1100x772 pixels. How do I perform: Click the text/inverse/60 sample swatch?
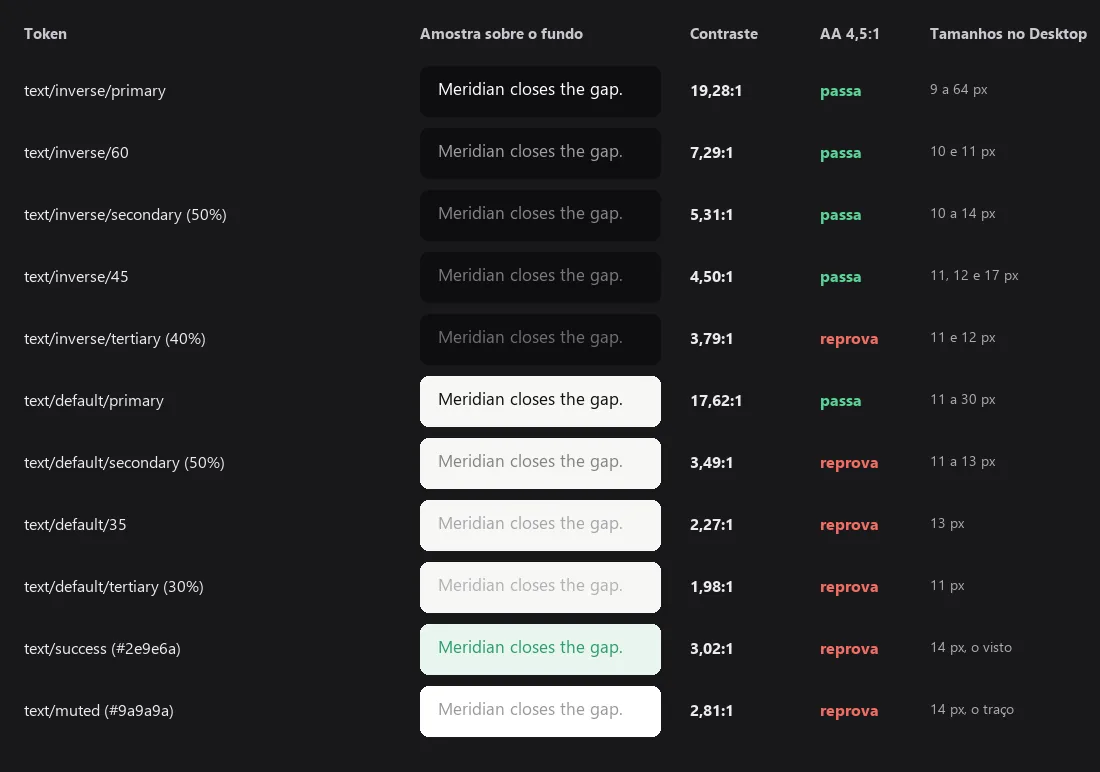click(x=540, y=153)
